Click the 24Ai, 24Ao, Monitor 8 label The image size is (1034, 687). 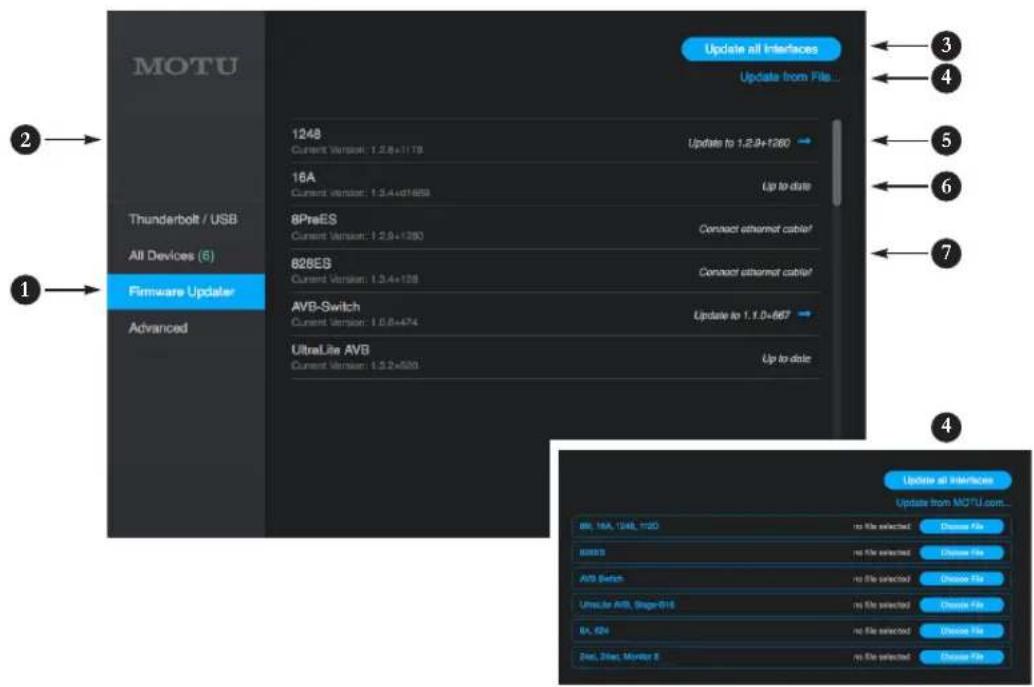click(x=619, y=657)
